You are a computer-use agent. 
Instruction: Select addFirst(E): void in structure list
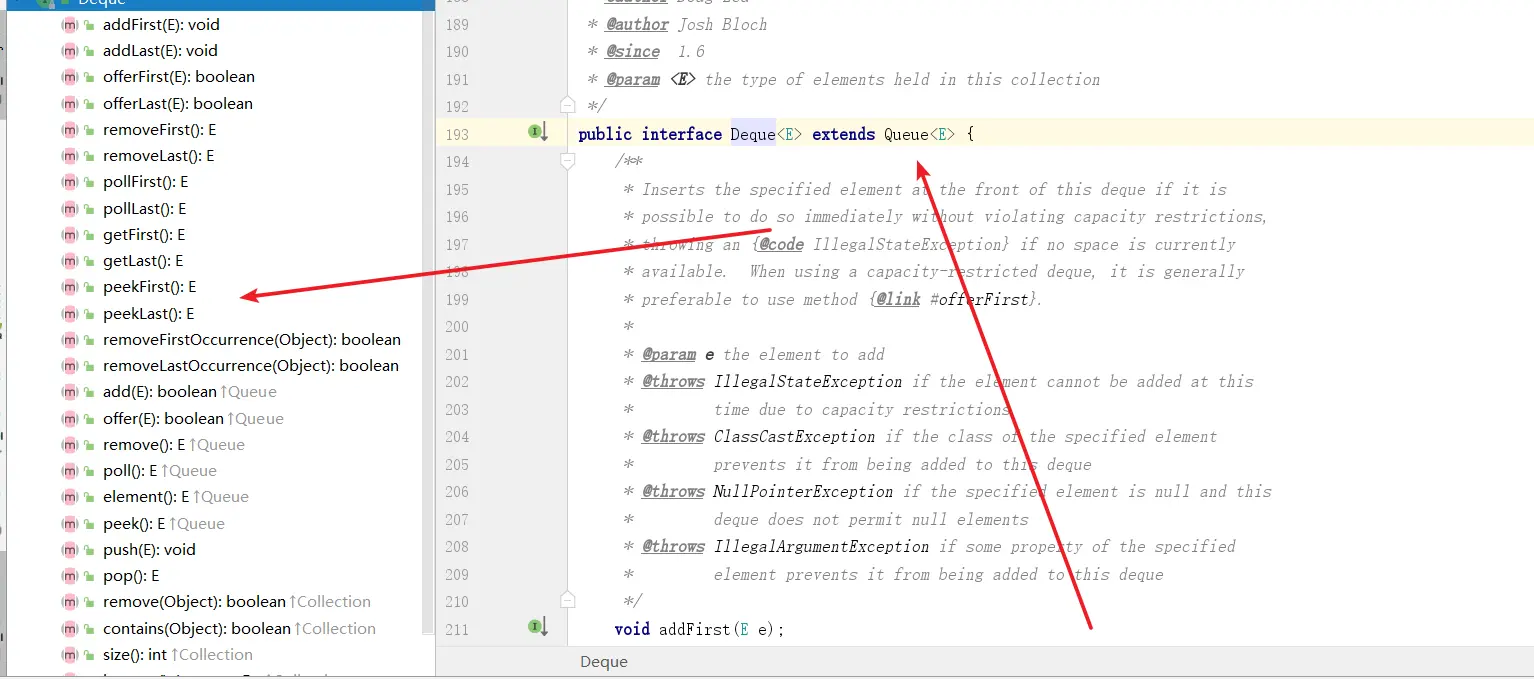click(161, 24)
